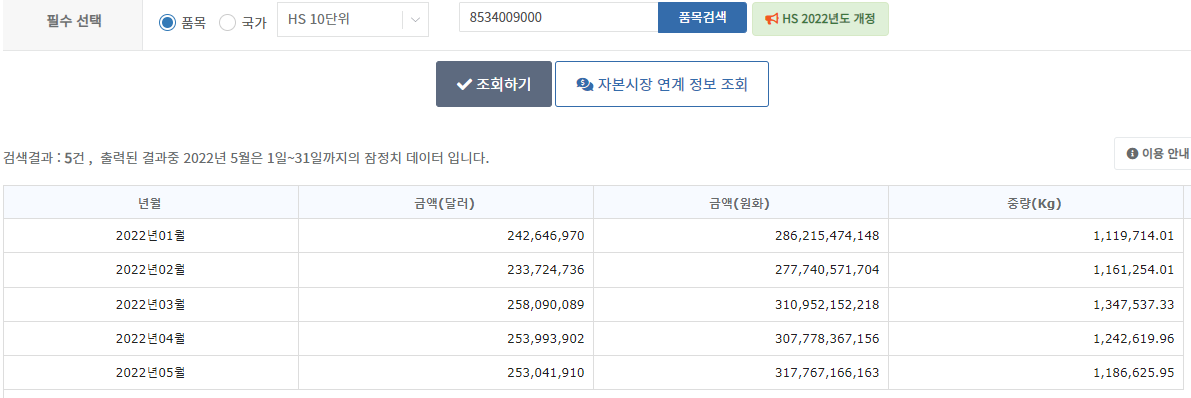Click the 금액(원화) column header
Screen dimensions: 1191x398
tap(741, 203)
